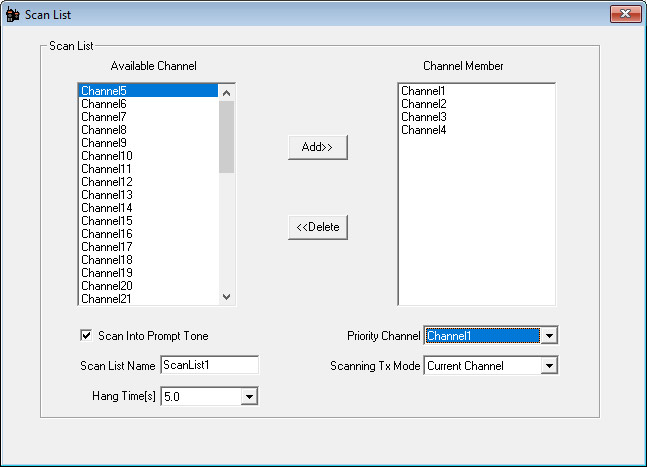Select Channel10 in Available Channel list
Image resolution: width=647 pixels, height=467 pixels.
tap(106, 156)
